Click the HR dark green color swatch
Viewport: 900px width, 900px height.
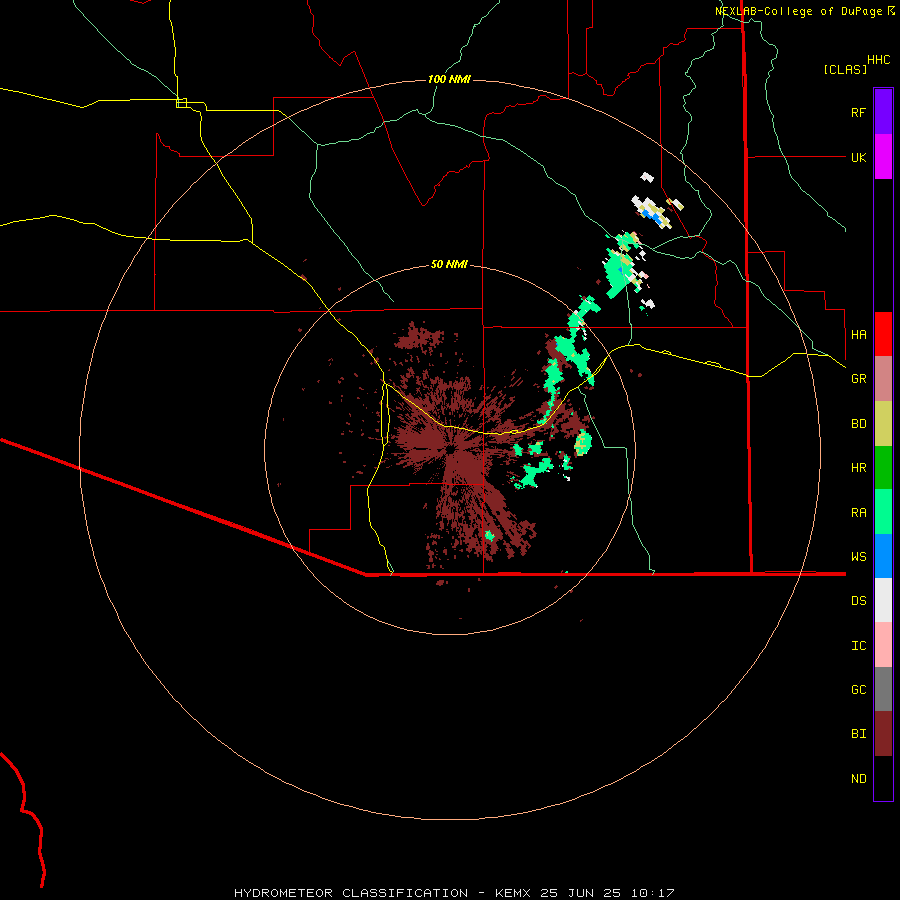click(883, 467)
